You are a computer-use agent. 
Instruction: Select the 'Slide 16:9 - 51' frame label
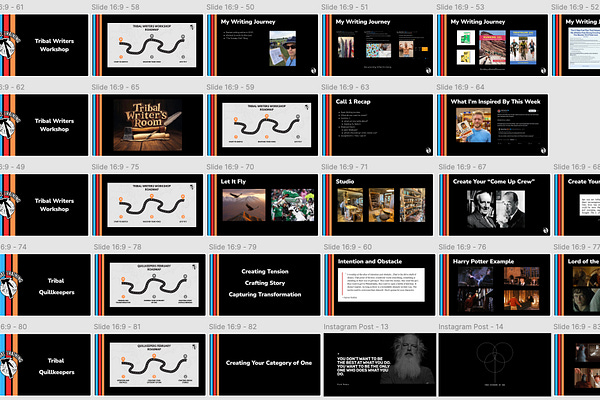click(x=345, y=7)
